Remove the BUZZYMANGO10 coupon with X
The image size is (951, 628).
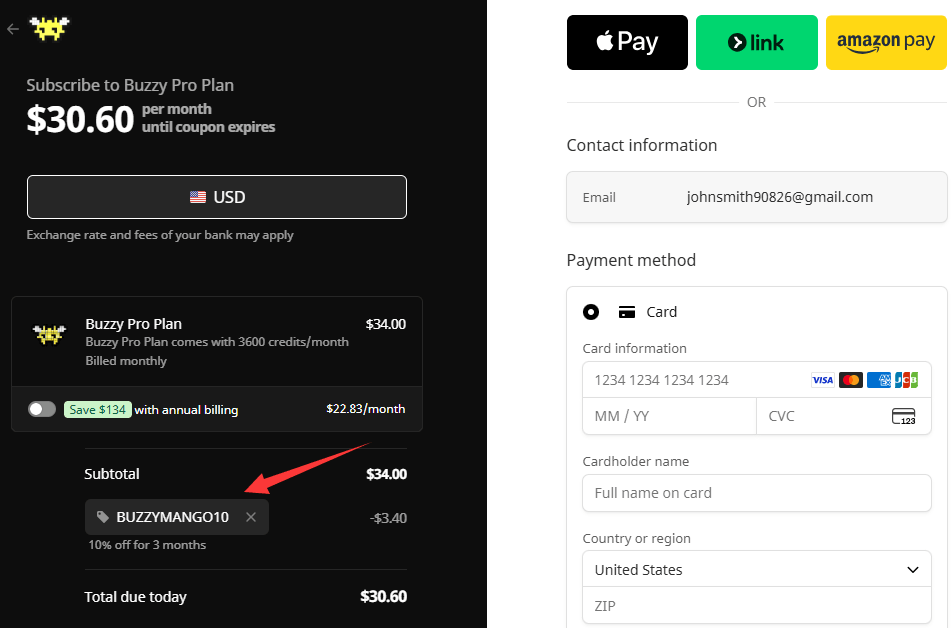click(x=251, y=517)
